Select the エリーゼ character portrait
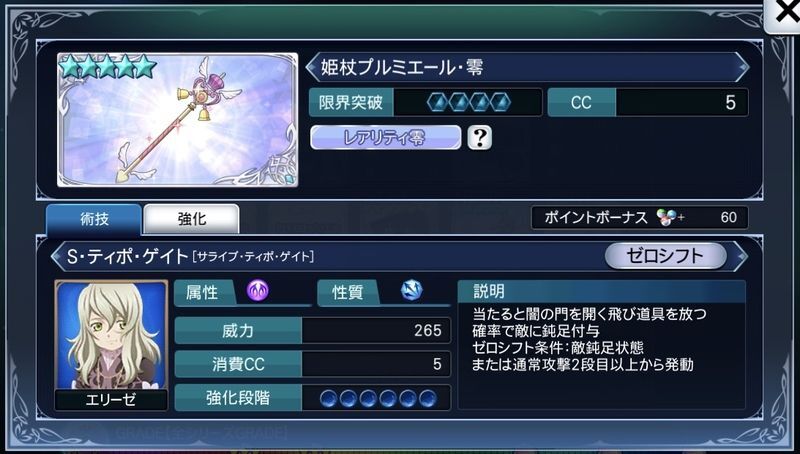 pyautogui.click(x=111, y=336)
